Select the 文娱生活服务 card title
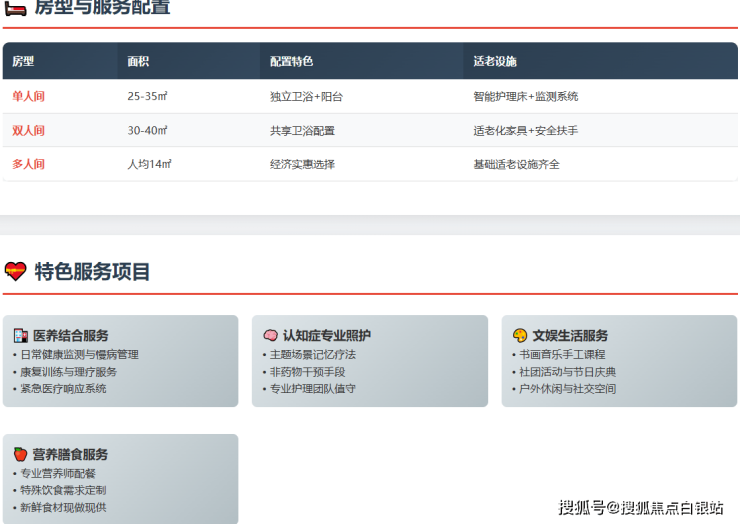Screen dimensions: 740x524 (570, 336)
